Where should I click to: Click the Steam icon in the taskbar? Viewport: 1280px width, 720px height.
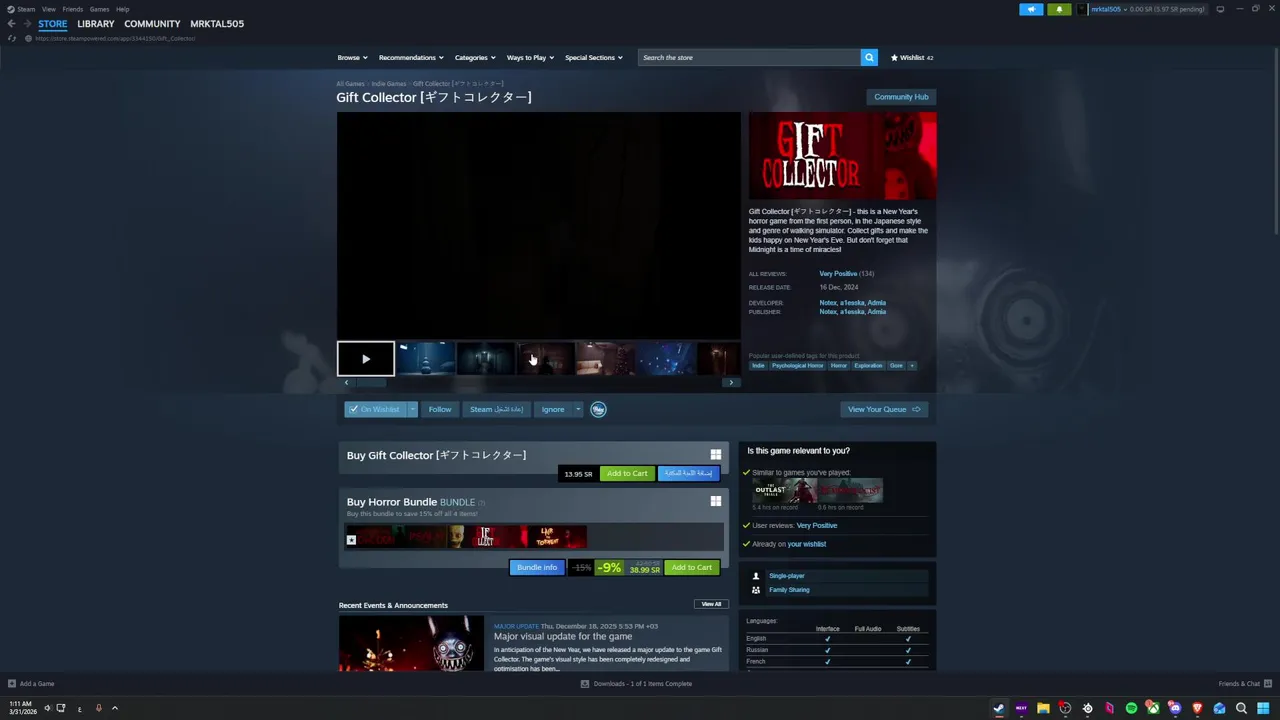998,708
